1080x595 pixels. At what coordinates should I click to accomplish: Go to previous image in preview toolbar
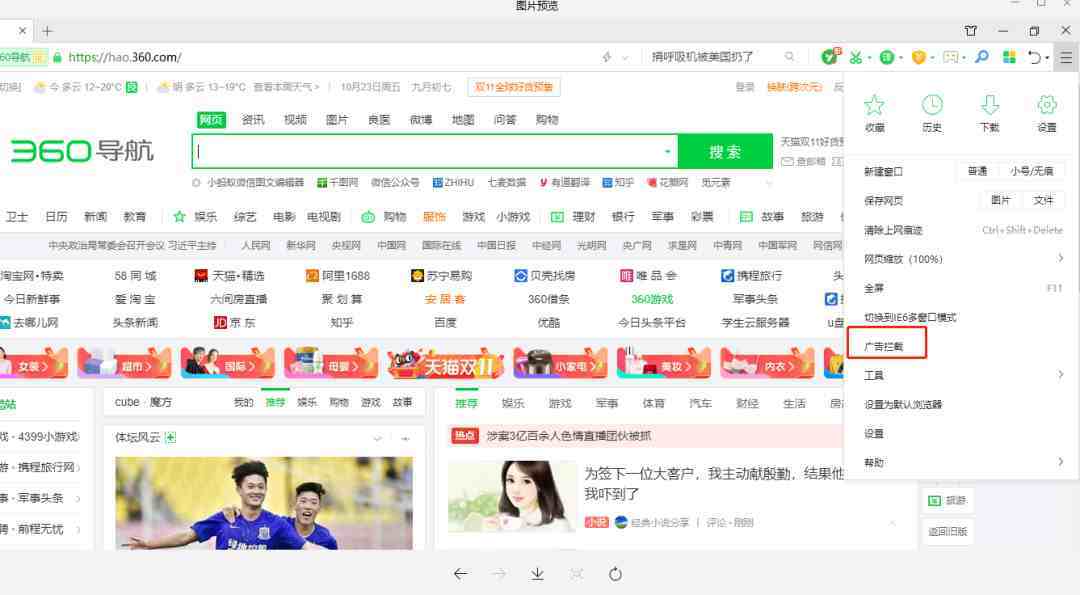461,574
